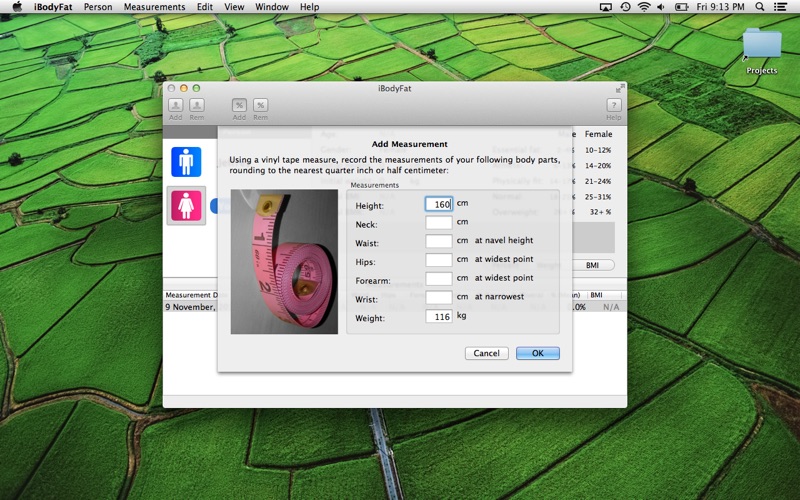Screen dimensions: 800x500
Task: Click the Measurement Date column header
Action: [191, 295]
